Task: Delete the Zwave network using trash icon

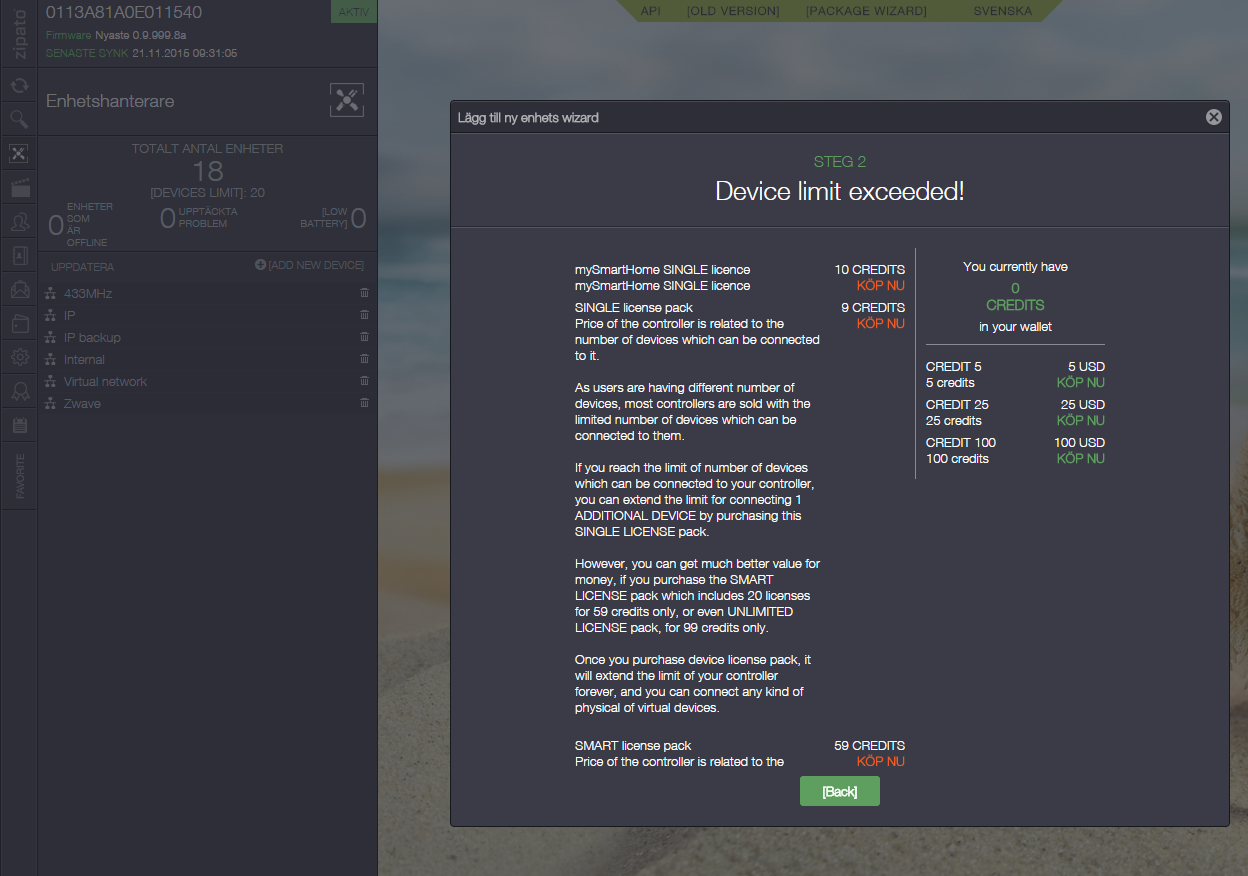Action: click(x=364, y=403)
